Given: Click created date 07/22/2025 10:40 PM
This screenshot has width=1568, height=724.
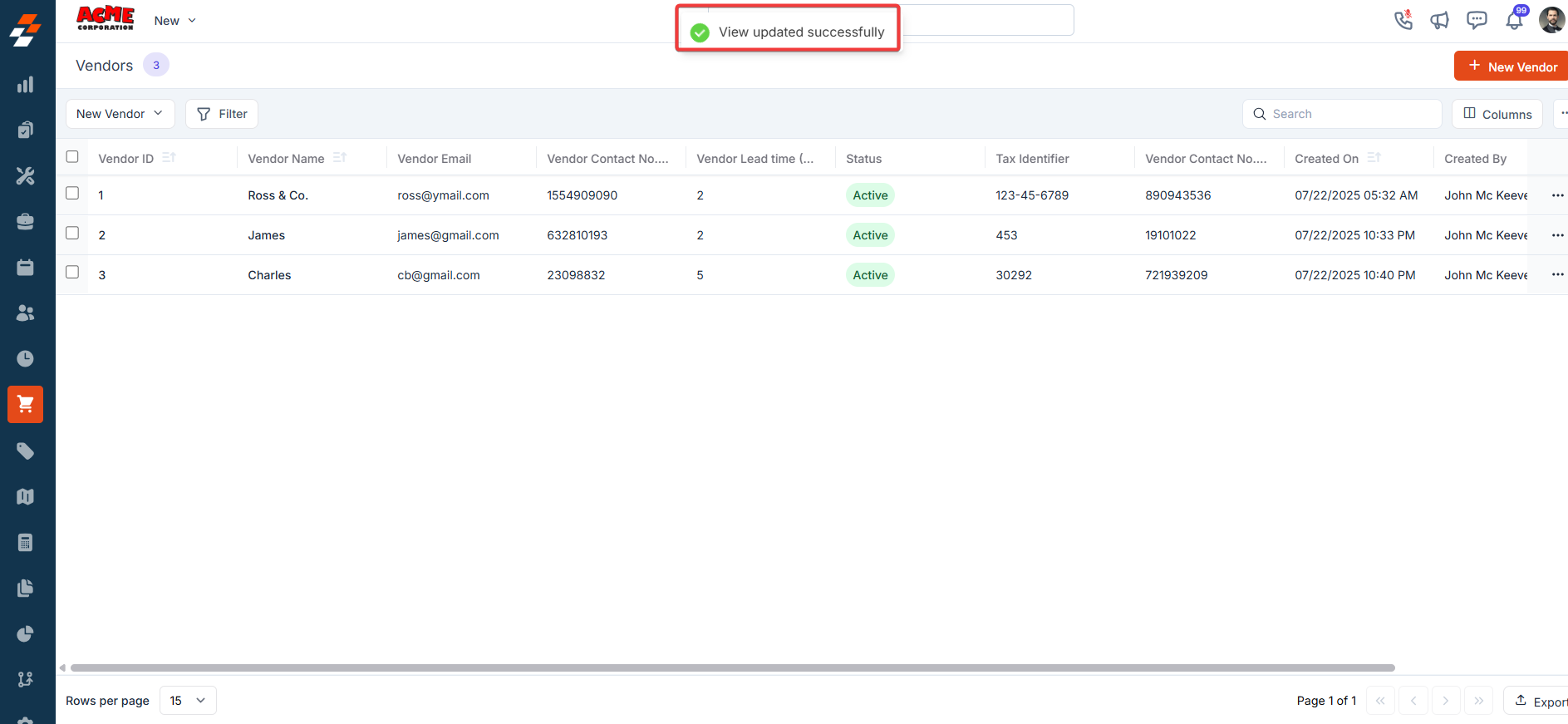Looking at the screenshot, I should (x=1355, y=275).
